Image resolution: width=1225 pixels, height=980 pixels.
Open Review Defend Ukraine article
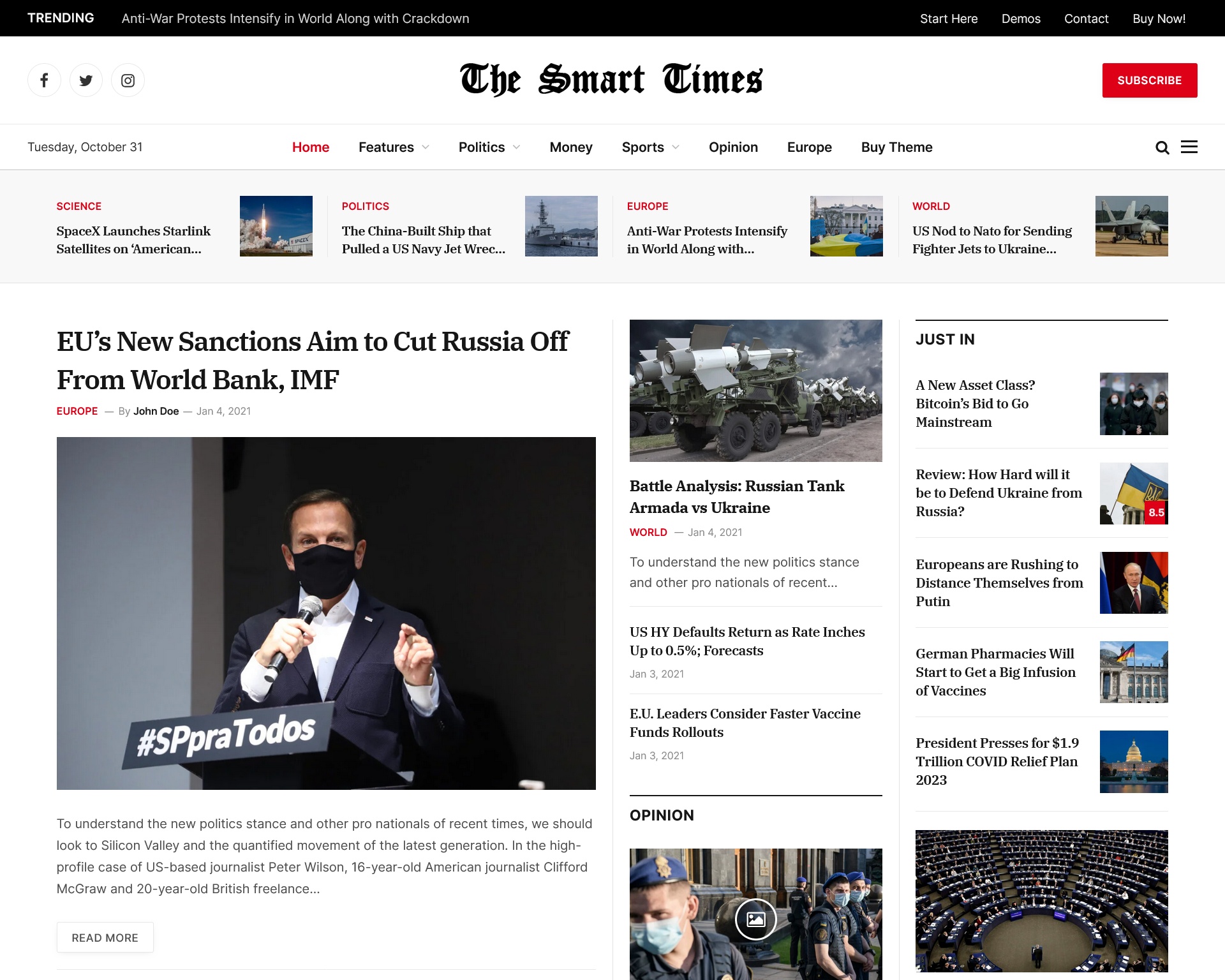click(x=999, y=493)
